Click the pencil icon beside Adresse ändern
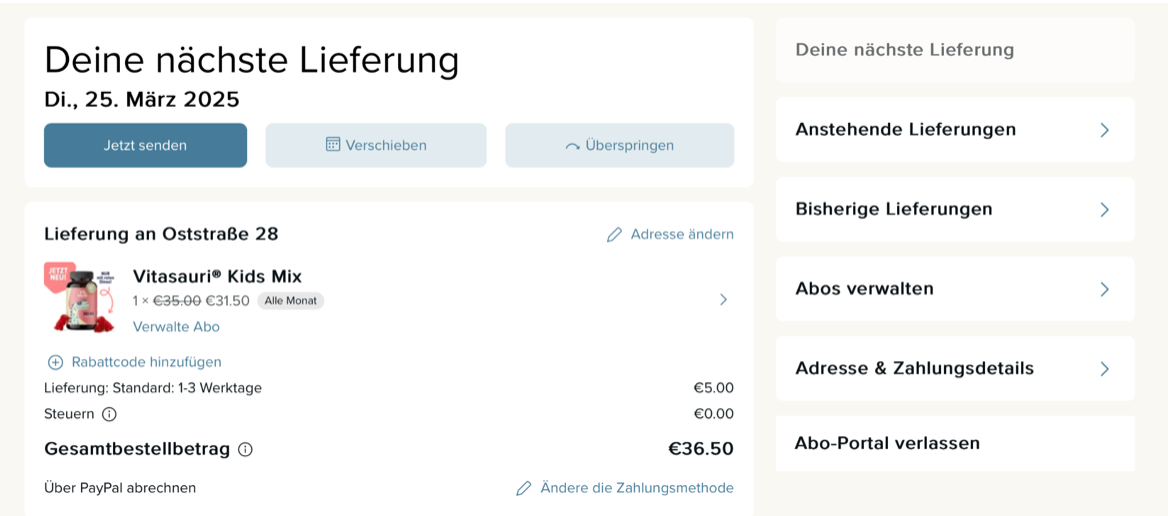The image size is (1168, 516). pyautogui.click(x=614, y=235)
